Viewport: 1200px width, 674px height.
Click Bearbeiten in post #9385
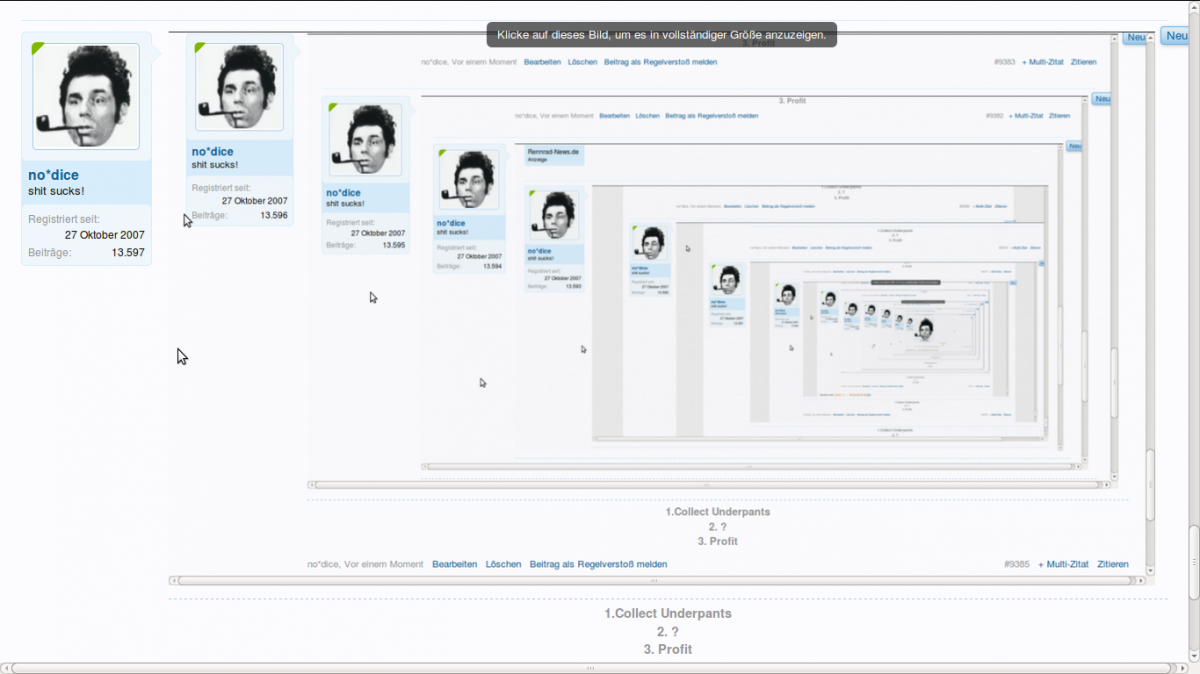454,564
